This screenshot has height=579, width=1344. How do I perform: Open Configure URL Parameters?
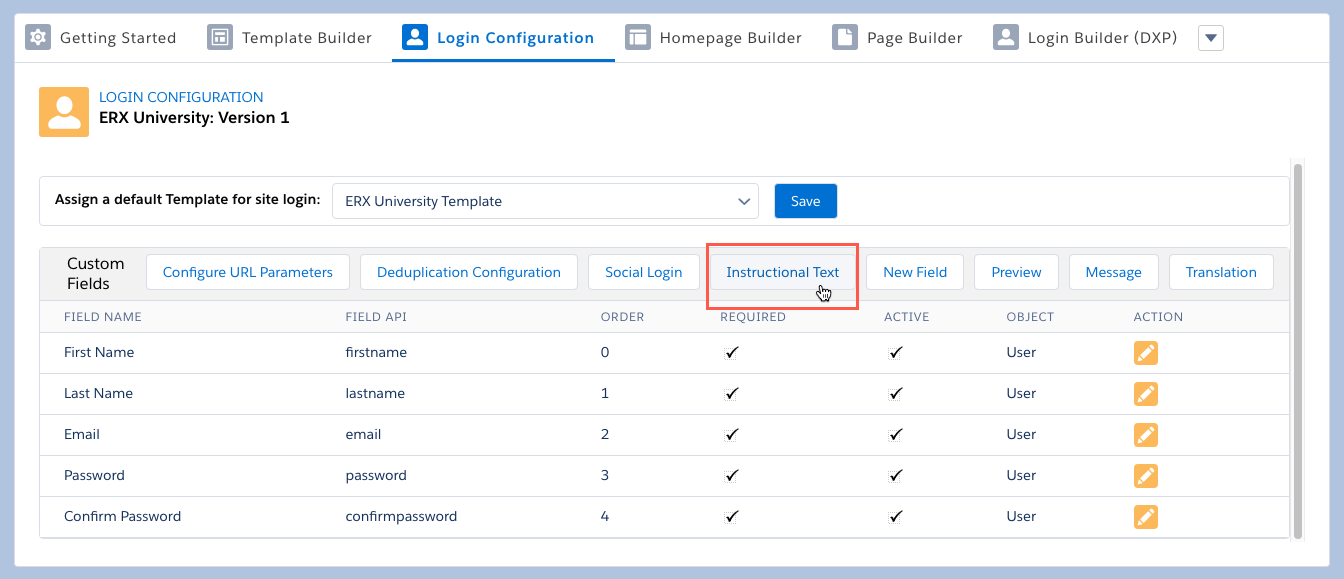pyautogui.click(x=247, y=272)
